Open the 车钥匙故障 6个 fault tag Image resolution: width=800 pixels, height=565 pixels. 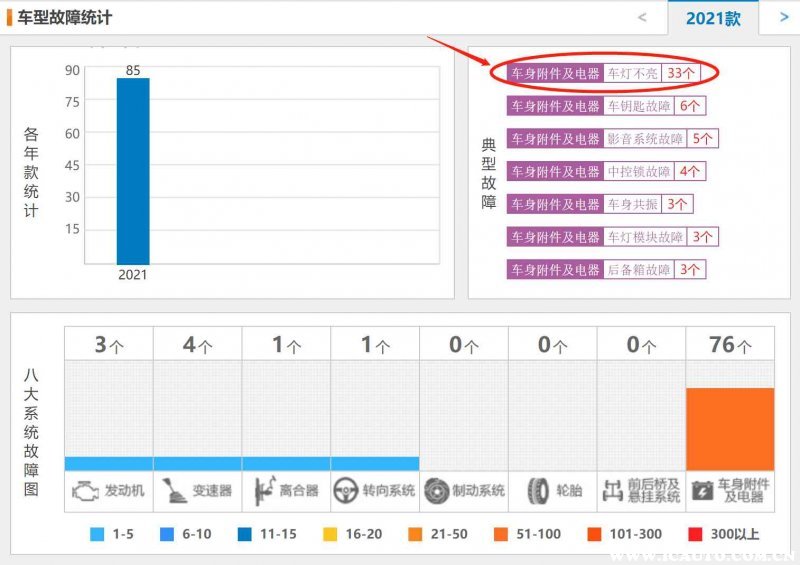pyautogui.click(x=606, y=106)
